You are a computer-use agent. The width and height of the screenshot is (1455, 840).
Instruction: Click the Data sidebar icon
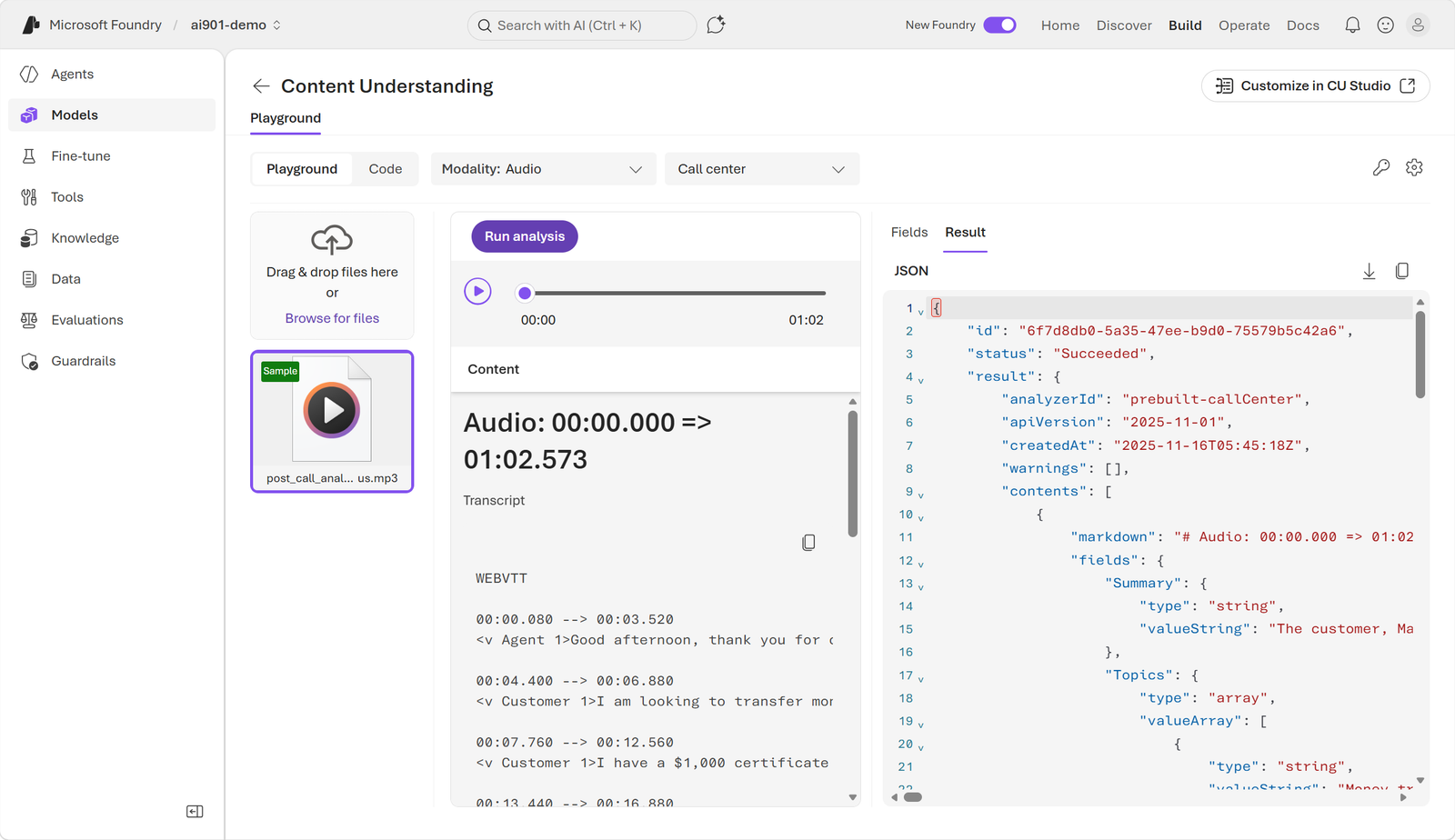[29, 278]
